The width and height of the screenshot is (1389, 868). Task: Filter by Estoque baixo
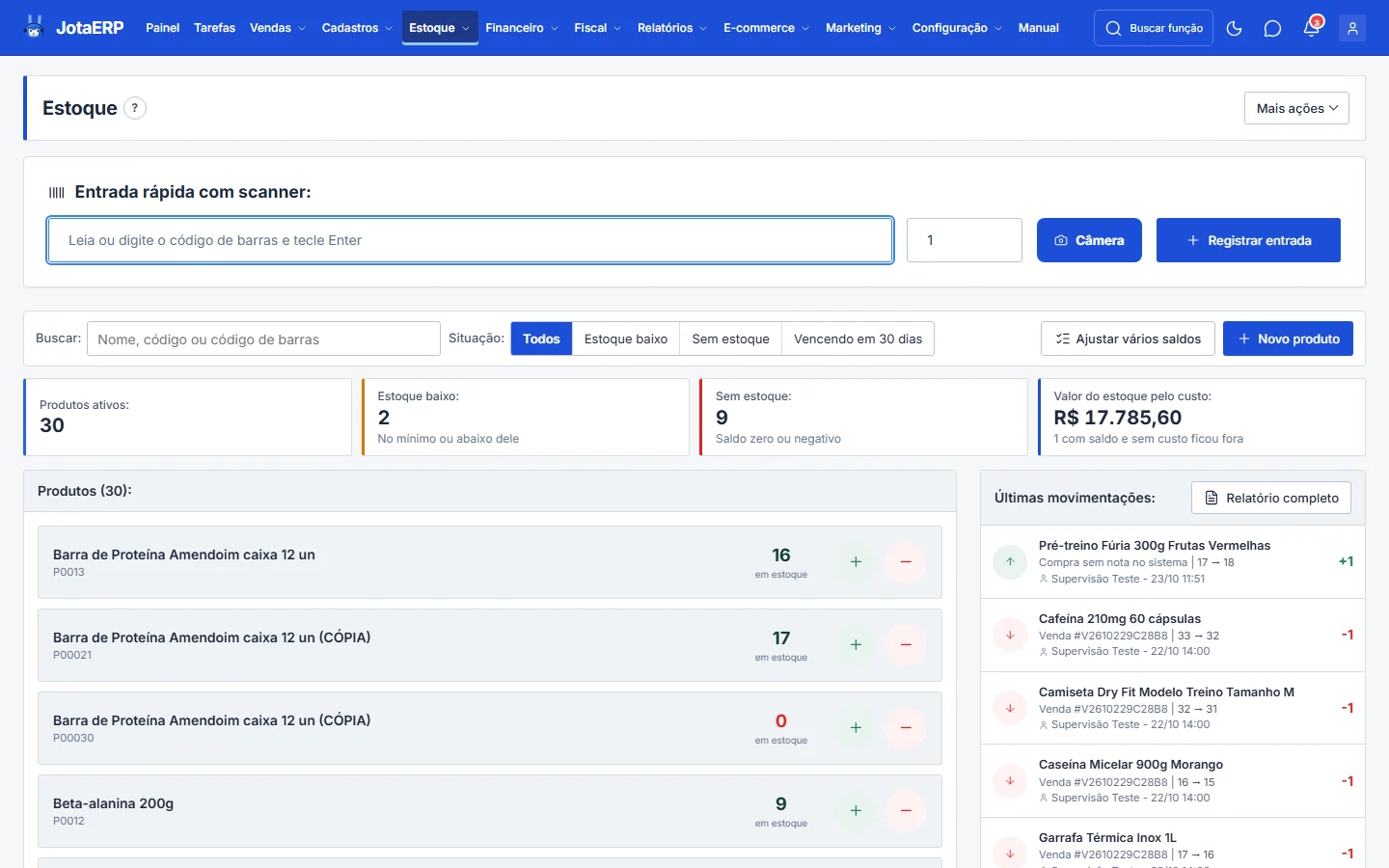point(626,339)
